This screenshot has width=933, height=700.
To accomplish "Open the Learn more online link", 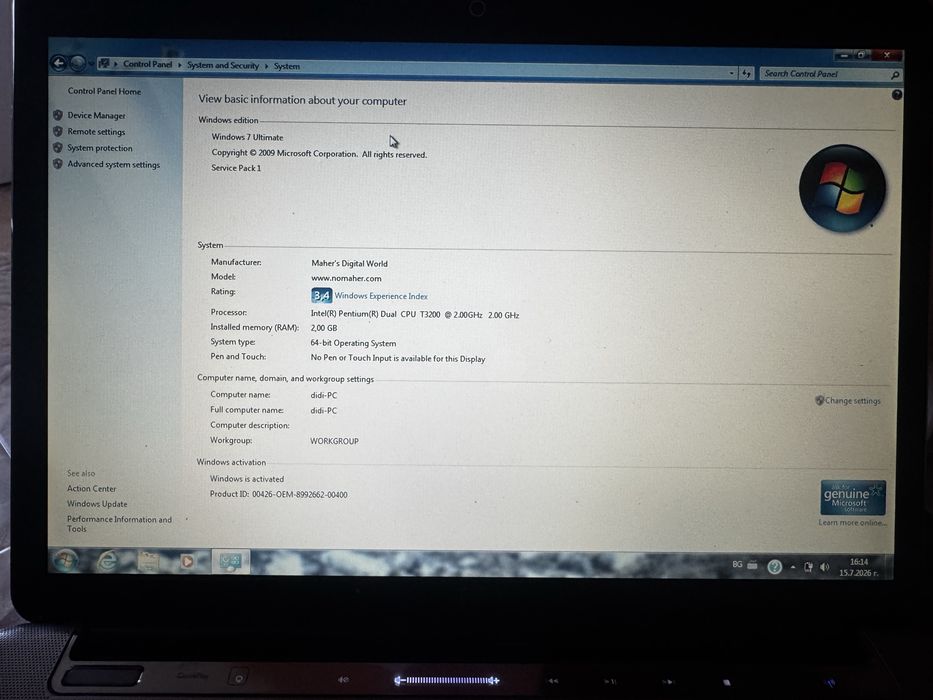I will point(852,523).
